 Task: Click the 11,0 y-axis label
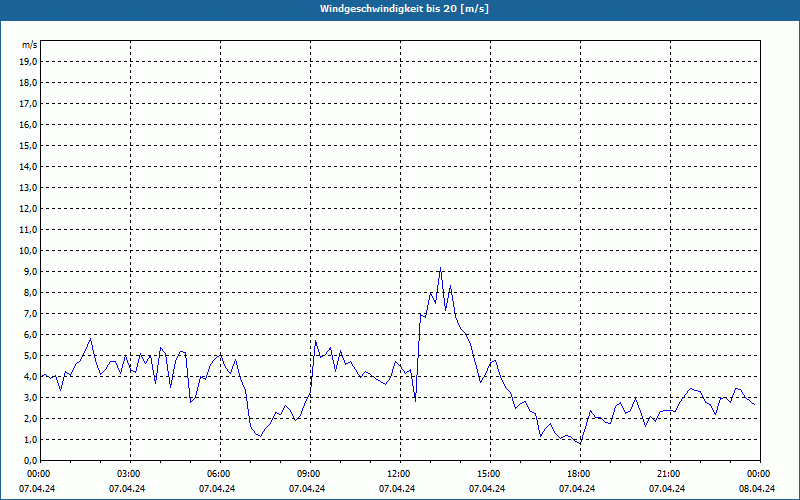28,230
